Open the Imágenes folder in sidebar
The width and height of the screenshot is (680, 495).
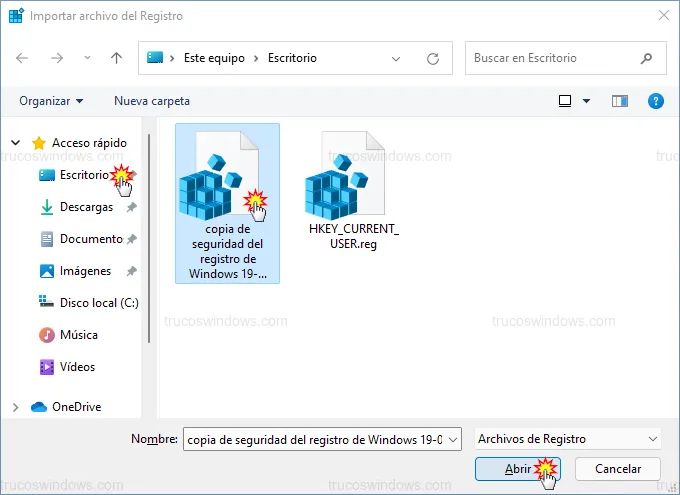click(x=85, y=271)
